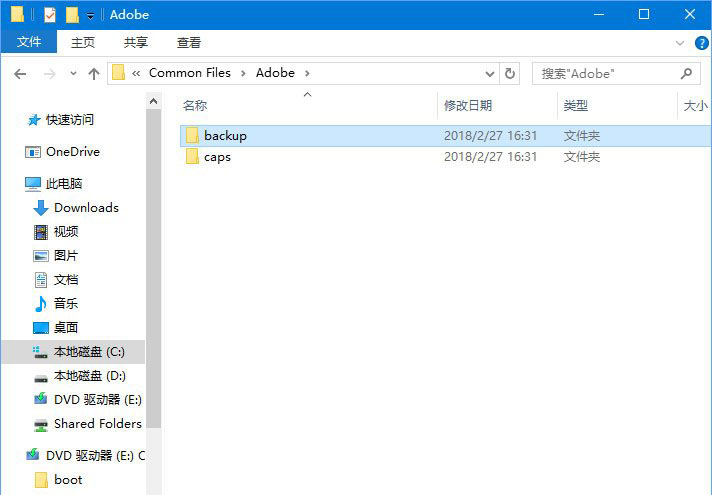Sort by the 大小 column header
The image size is (712, 495).
(695, 106)
